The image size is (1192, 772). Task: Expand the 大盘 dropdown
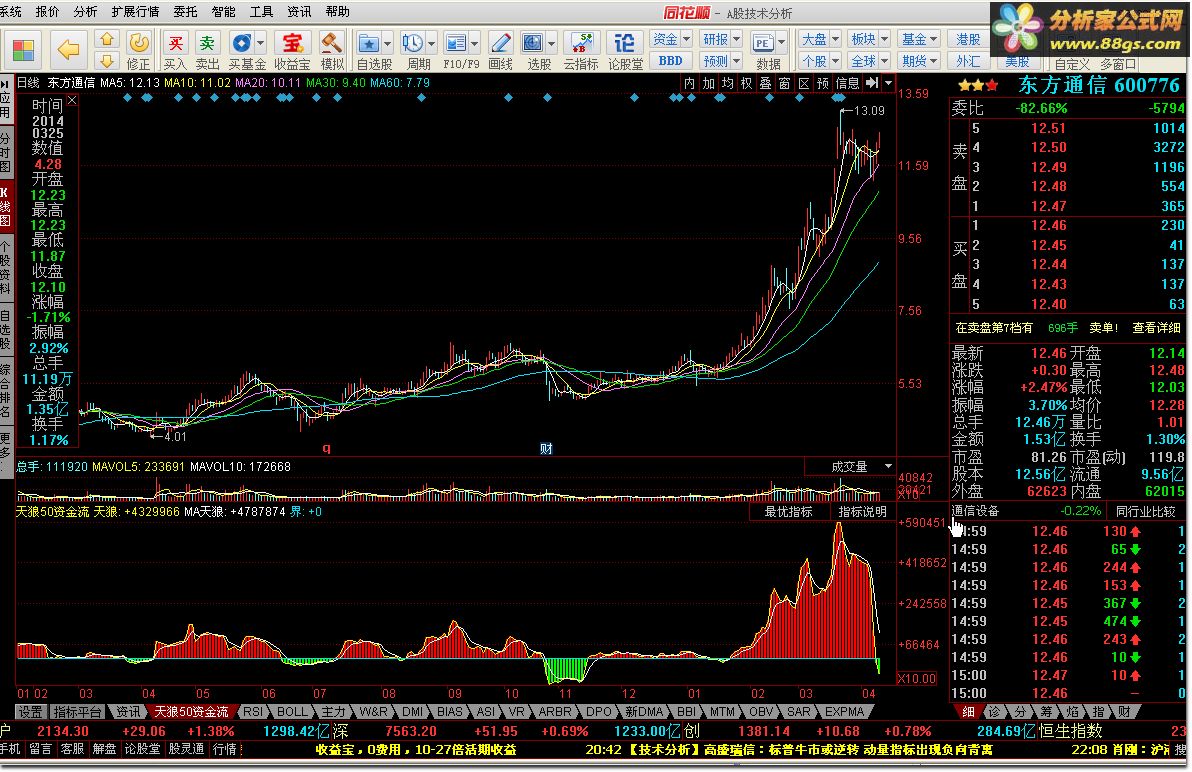835,40
